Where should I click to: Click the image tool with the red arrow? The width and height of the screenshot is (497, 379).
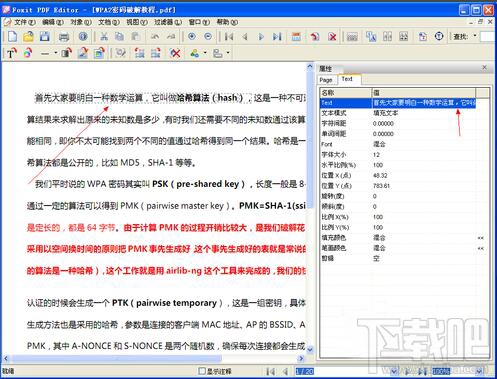83,53
